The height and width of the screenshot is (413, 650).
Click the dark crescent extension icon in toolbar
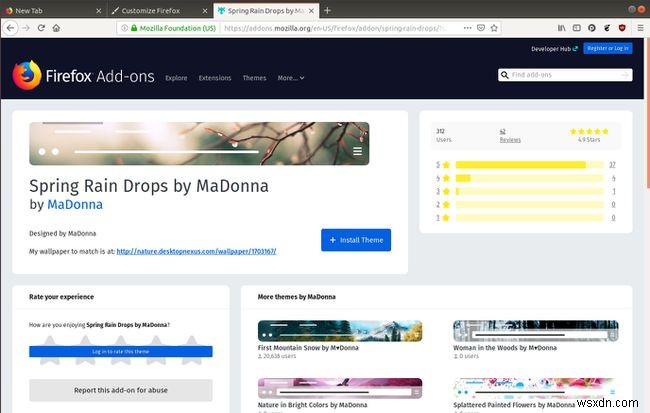[x=607, y=28]
